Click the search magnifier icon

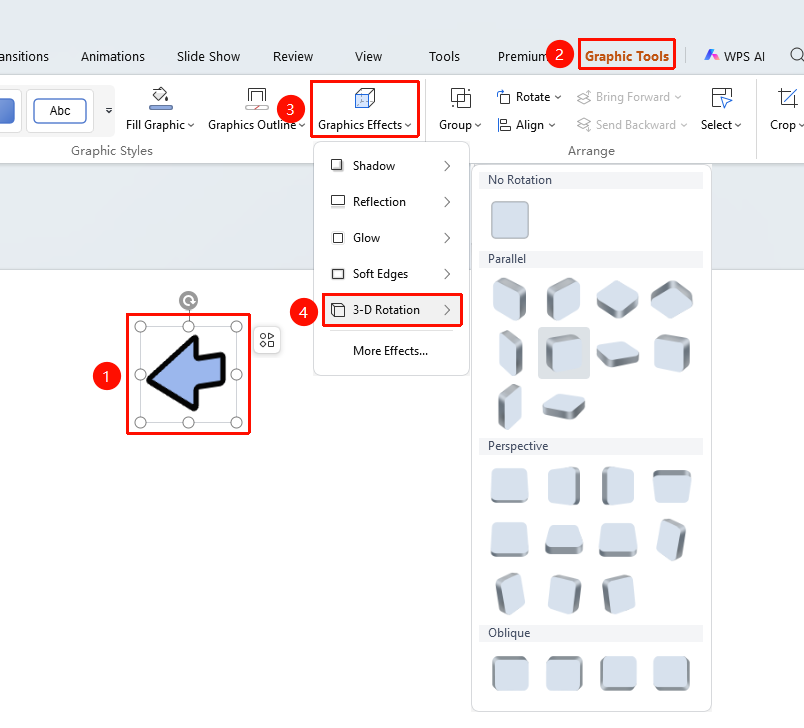click(796, 55)
